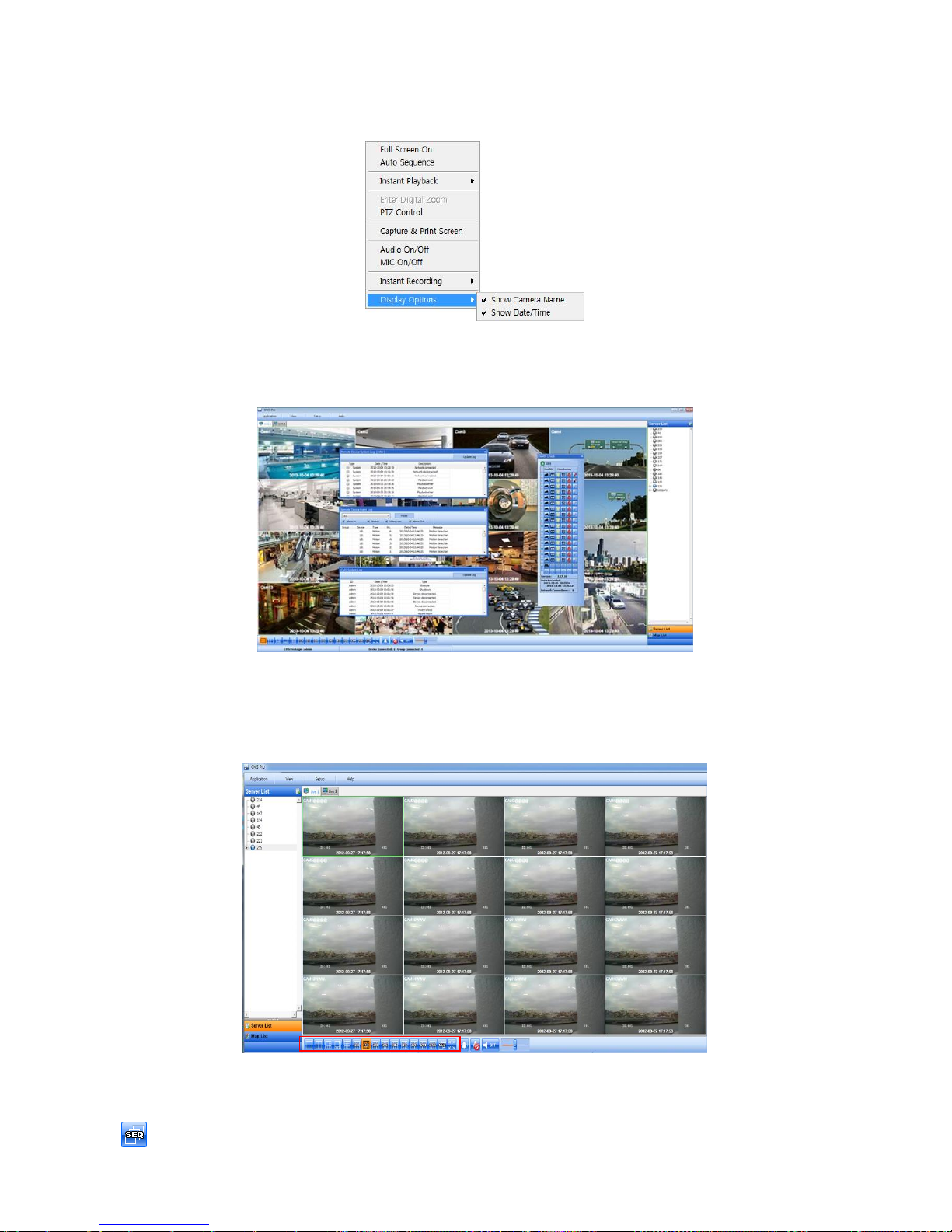The image size is (952, 1232).
Task: Click Server List button below tree in 16-camera window
Action: tap(272, 1026)
